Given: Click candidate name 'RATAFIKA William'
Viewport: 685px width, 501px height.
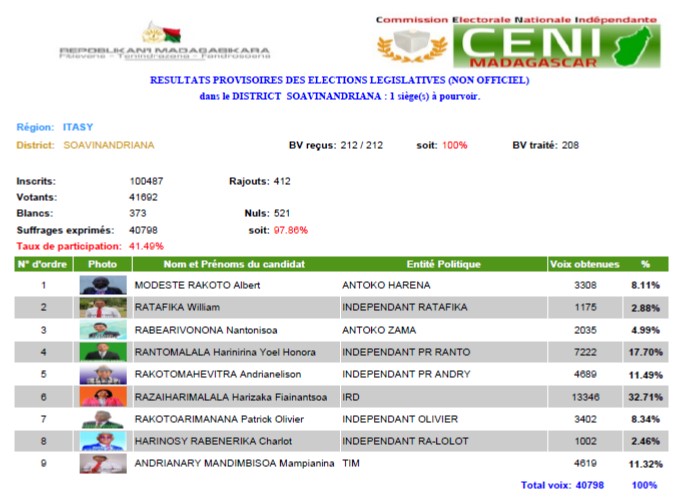Looking at the screenshot, I should pyautogui.click(x=177, y=308).
